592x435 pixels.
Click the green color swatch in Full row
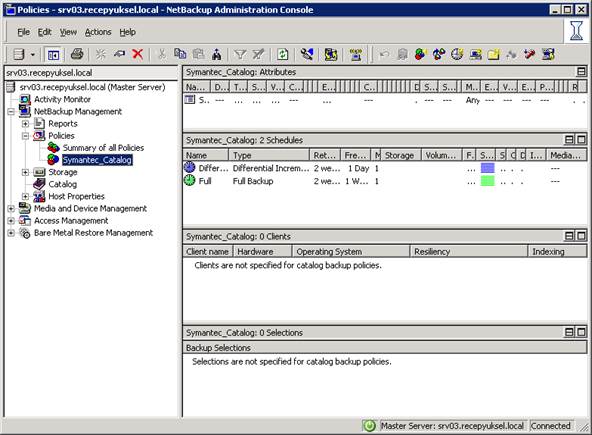click(487, 181)
